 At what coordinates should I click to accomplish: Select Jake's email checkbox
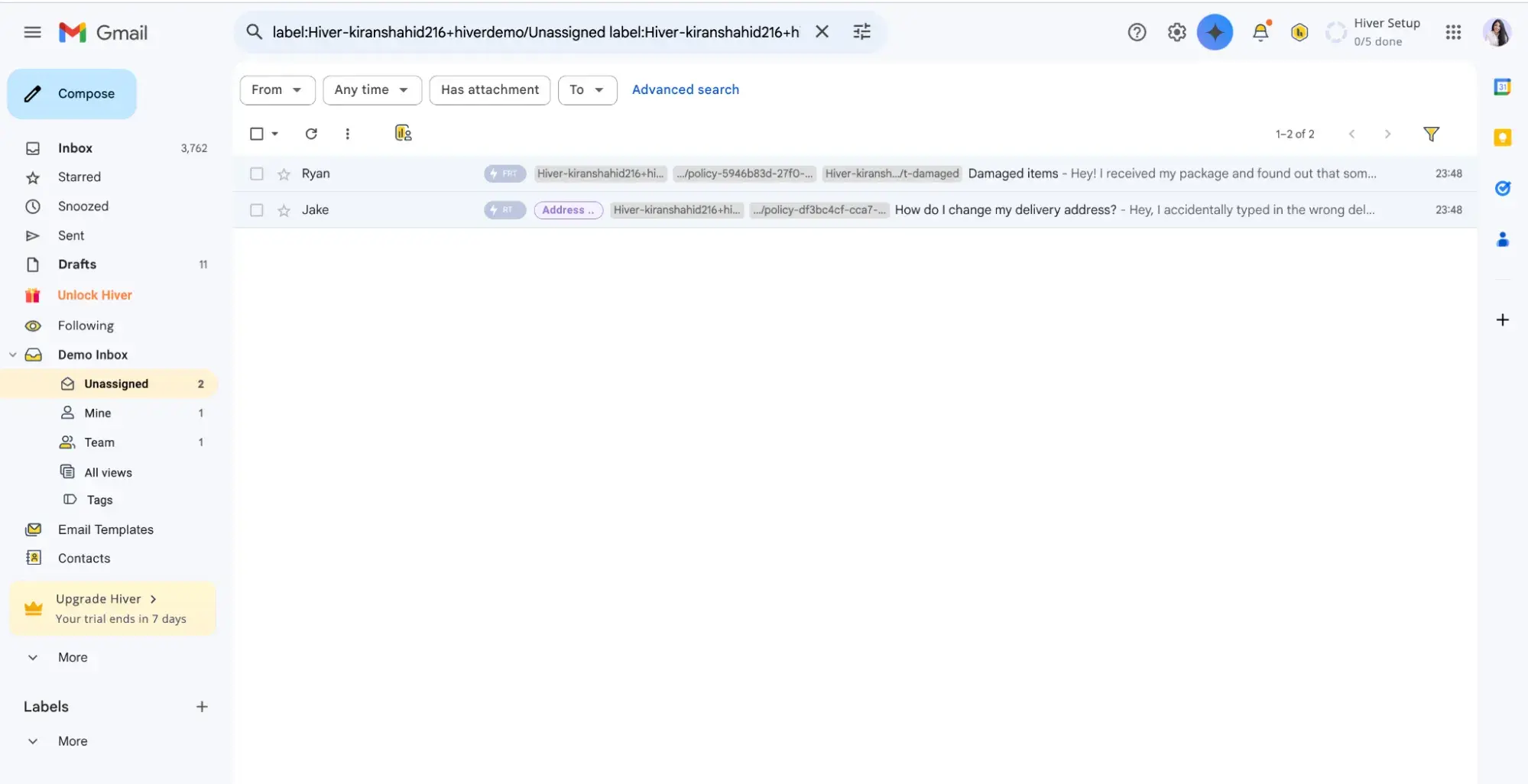(x=257, y=210)
